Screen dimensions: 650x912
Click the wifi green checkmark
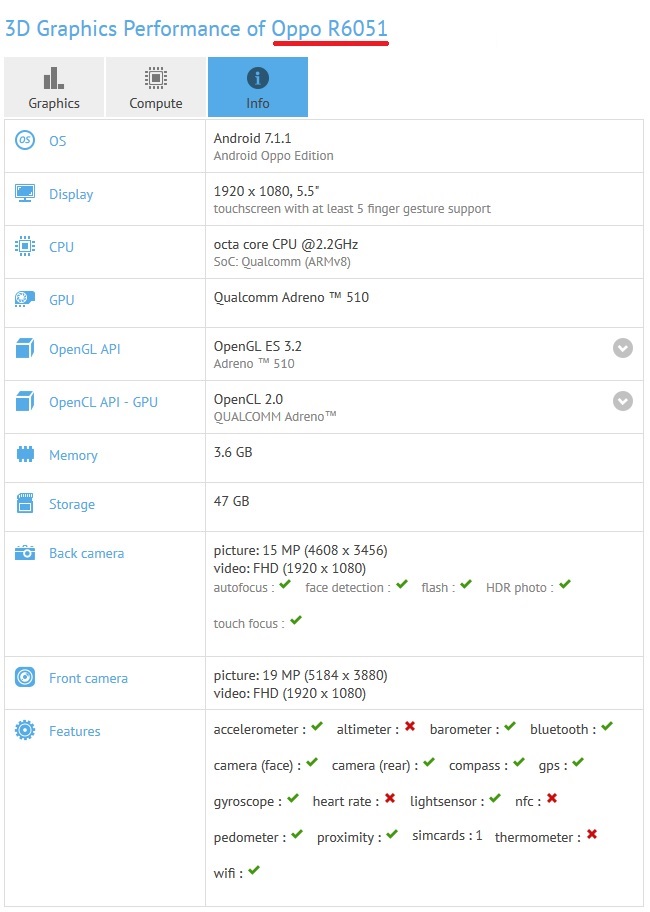pos(254,871)
